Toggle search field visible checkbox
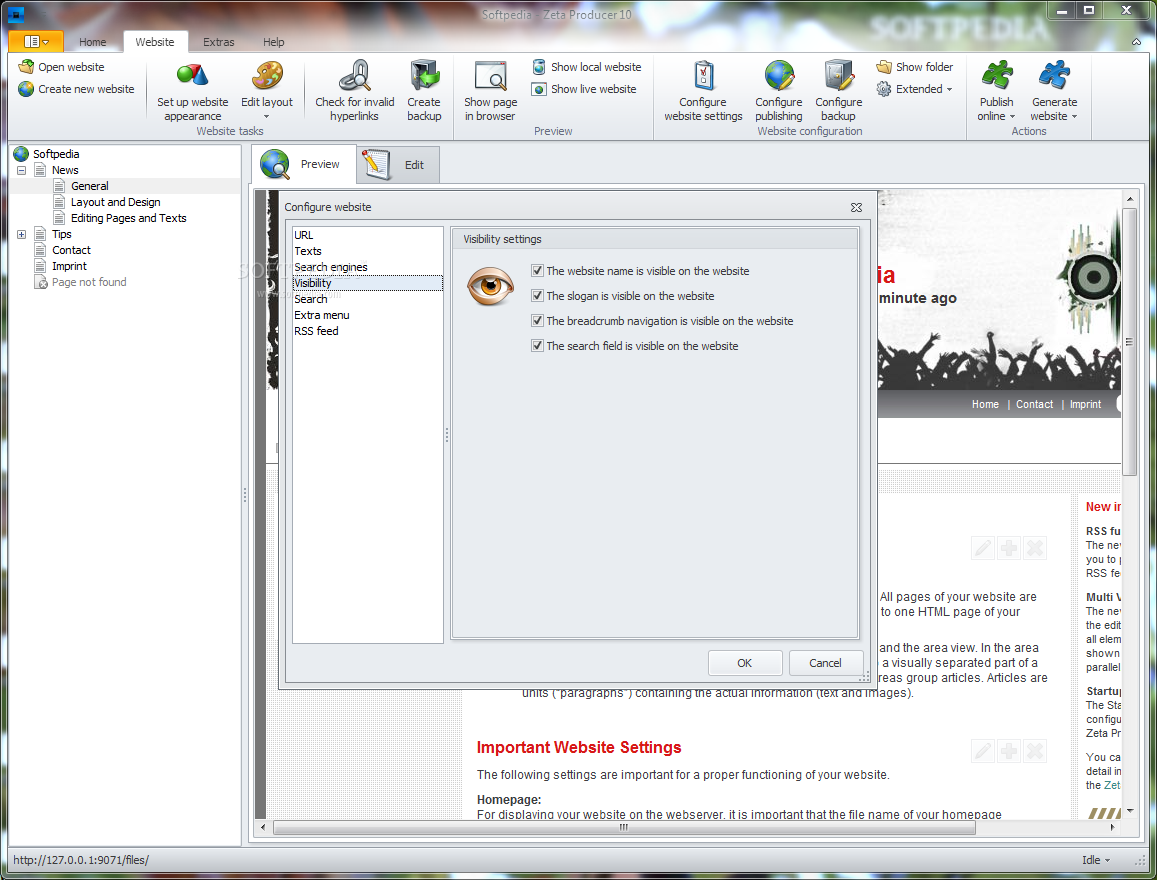The image size is (1157, 880). click(537, 346)
